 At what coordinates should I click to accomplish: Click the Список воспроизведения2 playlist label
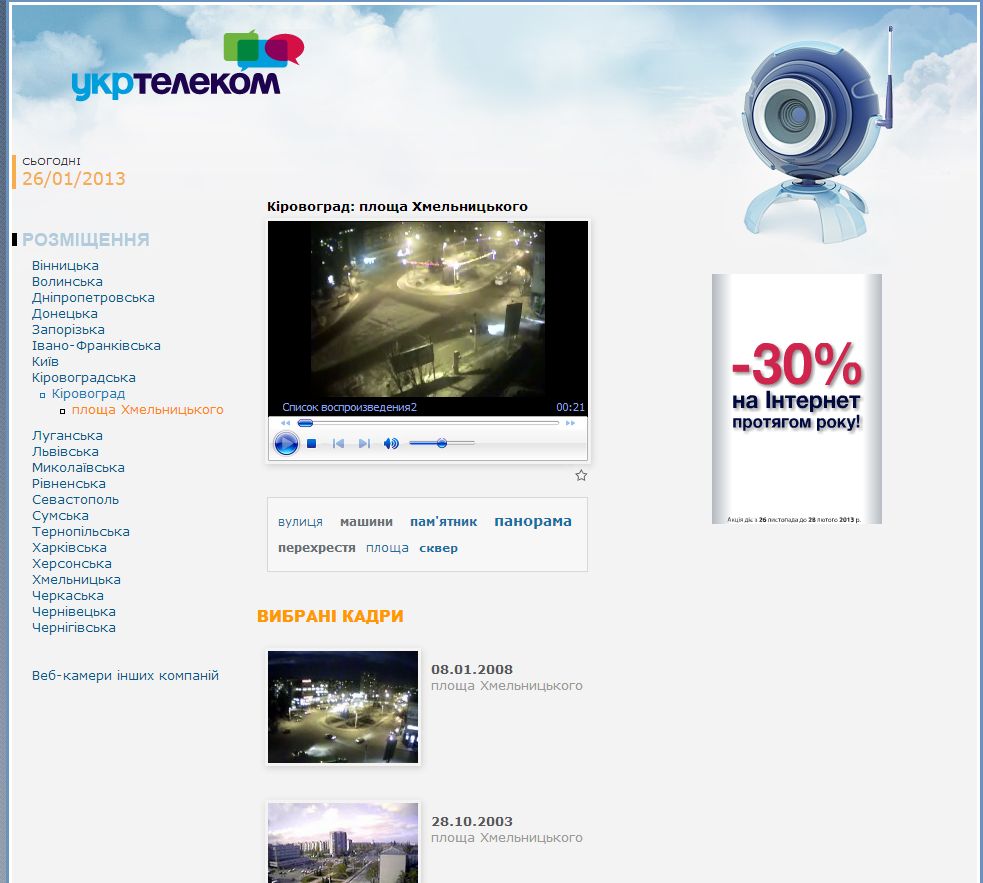pos(349,408)
